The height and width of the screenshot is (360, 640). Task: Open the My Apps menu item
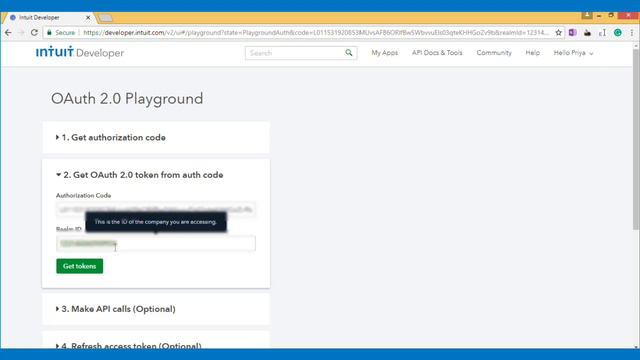(x=384, y=53)
